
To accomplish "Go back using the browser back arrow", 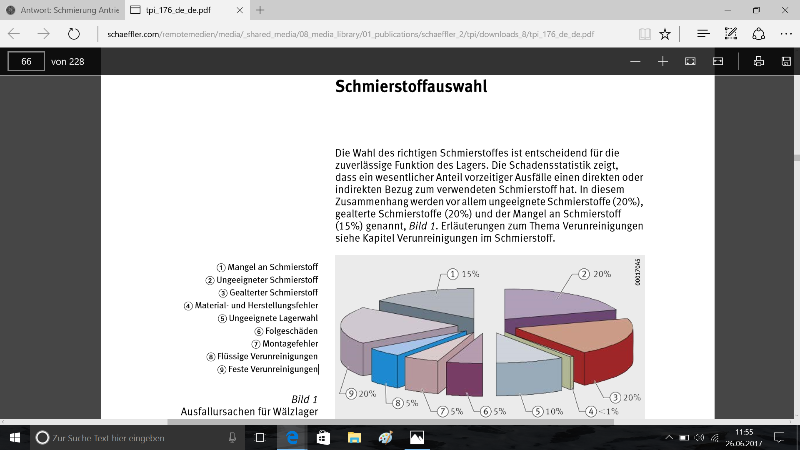I will coord(14,34).
